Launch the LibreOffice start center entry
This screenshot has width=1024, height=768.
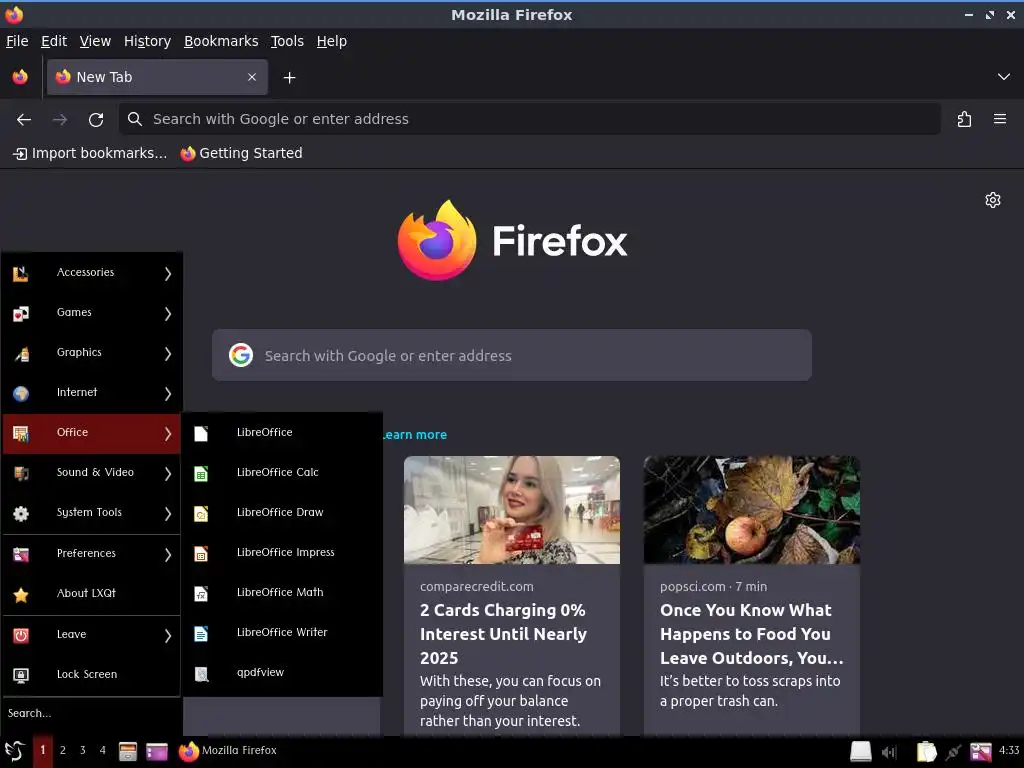[281, 432]
